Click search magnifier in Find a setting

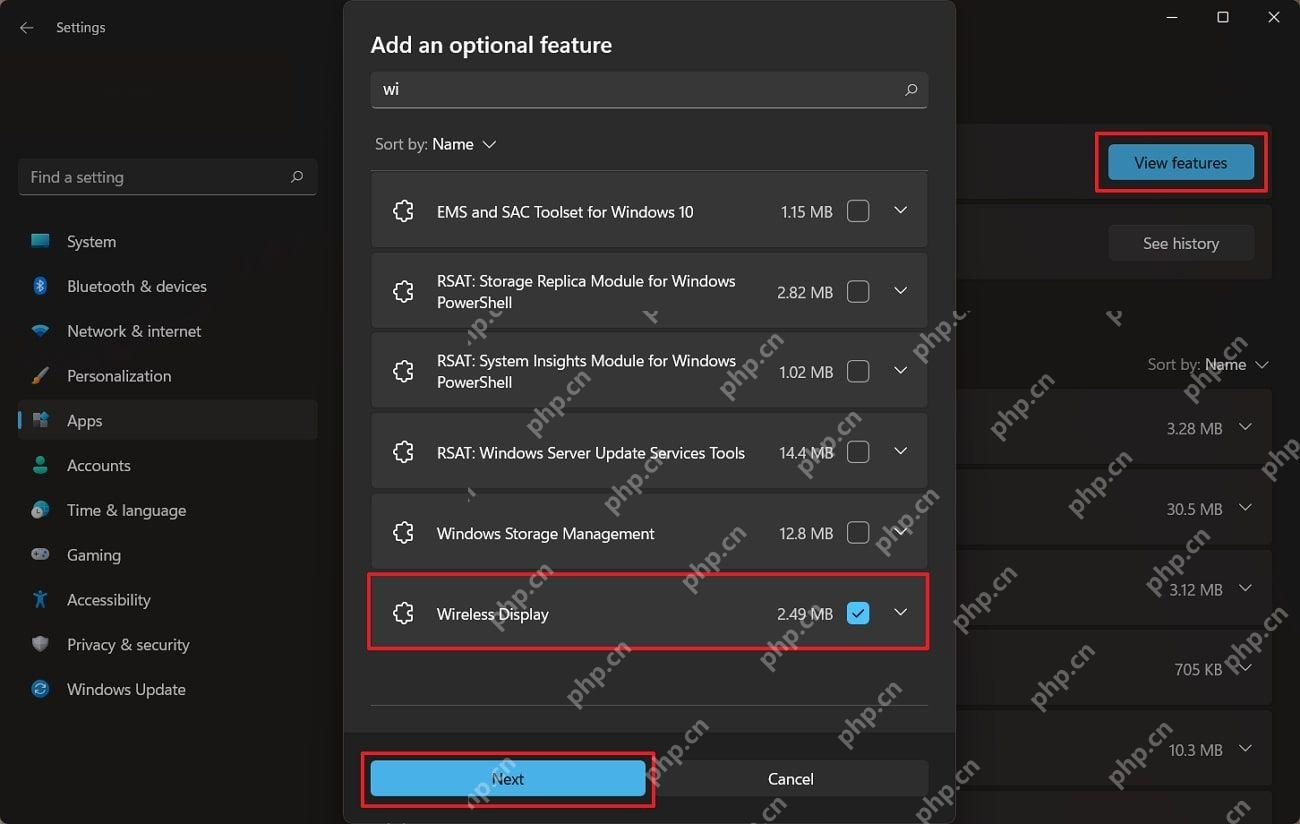point(297,177)
